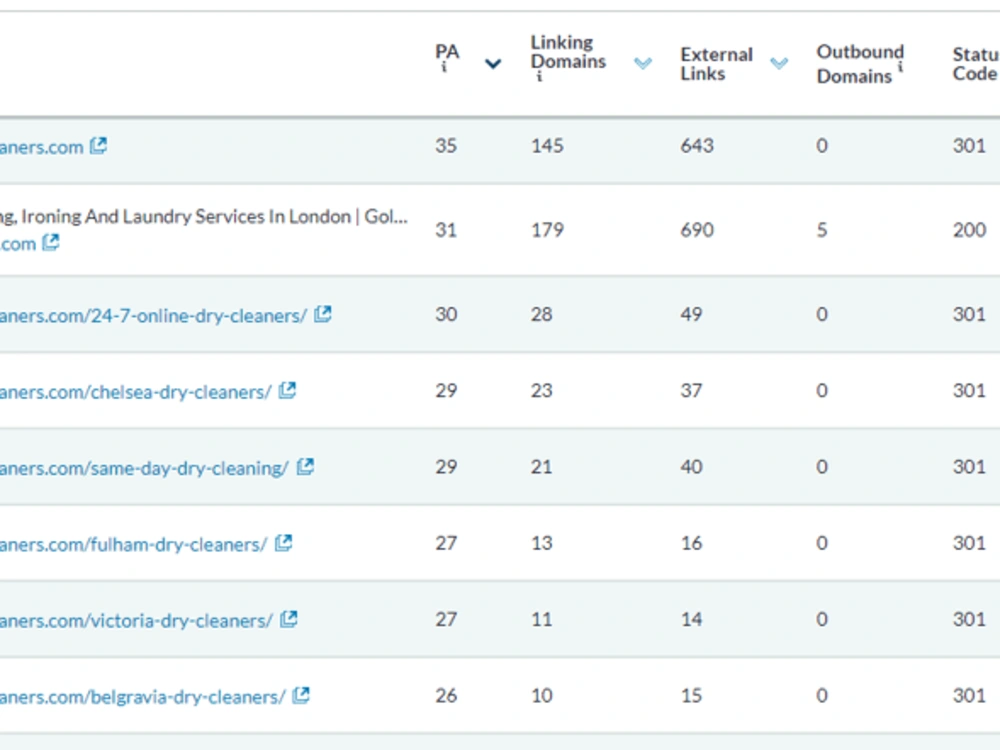Image resolution: width=1000 pixels, height=750 pixels.
Task: Sort by External Links chevron
Action: [779, 62]
